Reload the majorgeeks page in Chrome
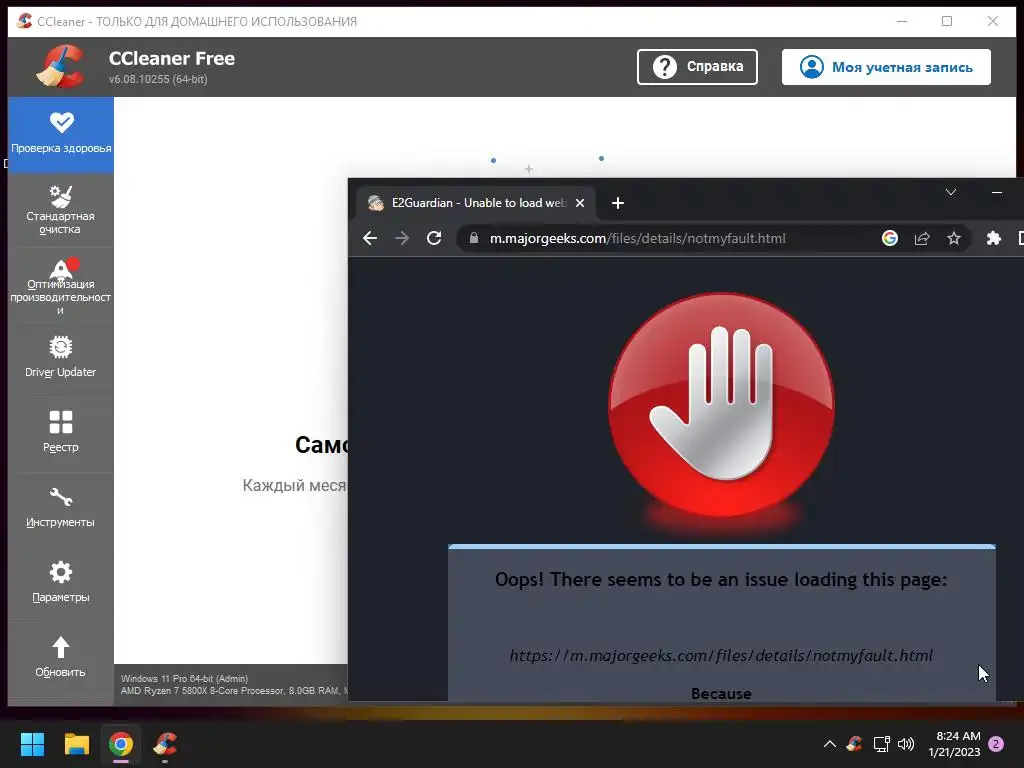The image size is (1024, 768). [434, 238]
